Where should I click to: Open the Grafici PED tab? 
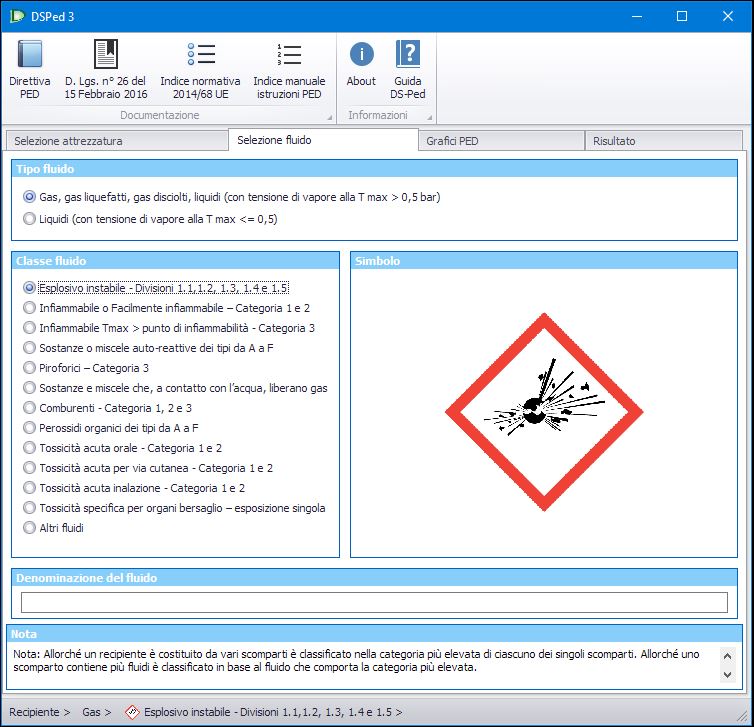(x=502, y=141)
